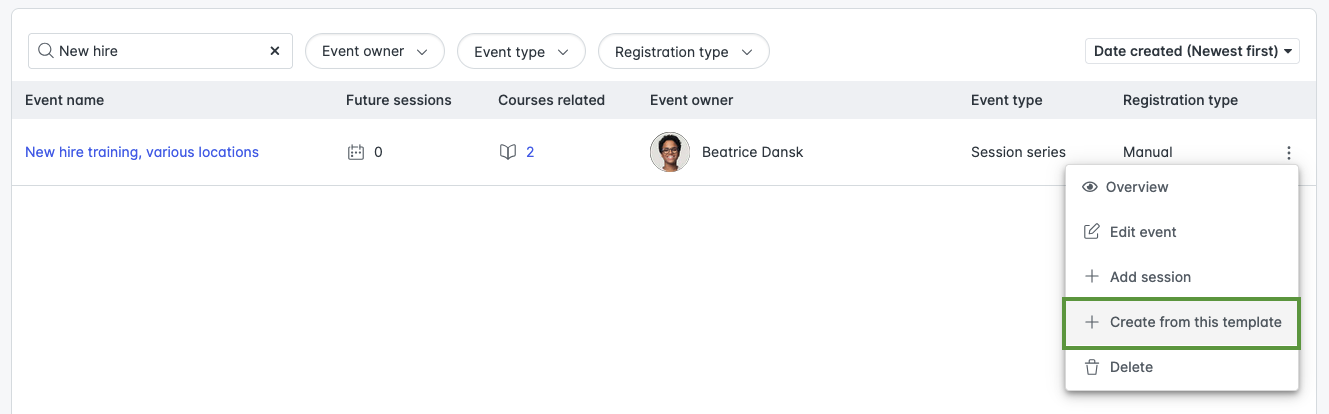This screenshot has width=1329, height=414.
Task: Choose Overview from the context menu
Action: coord(1182,187)
